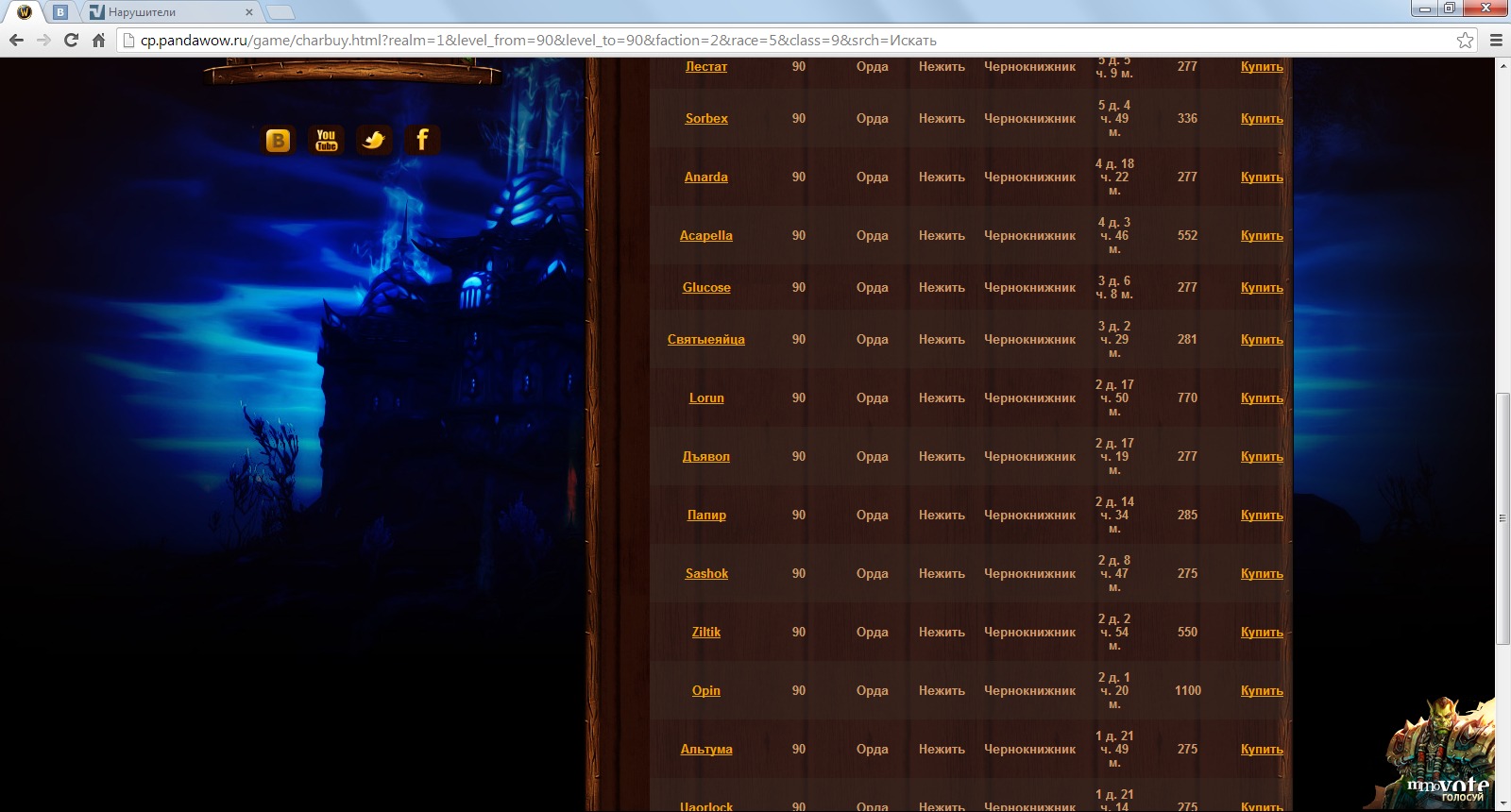Open character Альтума link
Screen dimensions: 1511x812
coord(706,749)
